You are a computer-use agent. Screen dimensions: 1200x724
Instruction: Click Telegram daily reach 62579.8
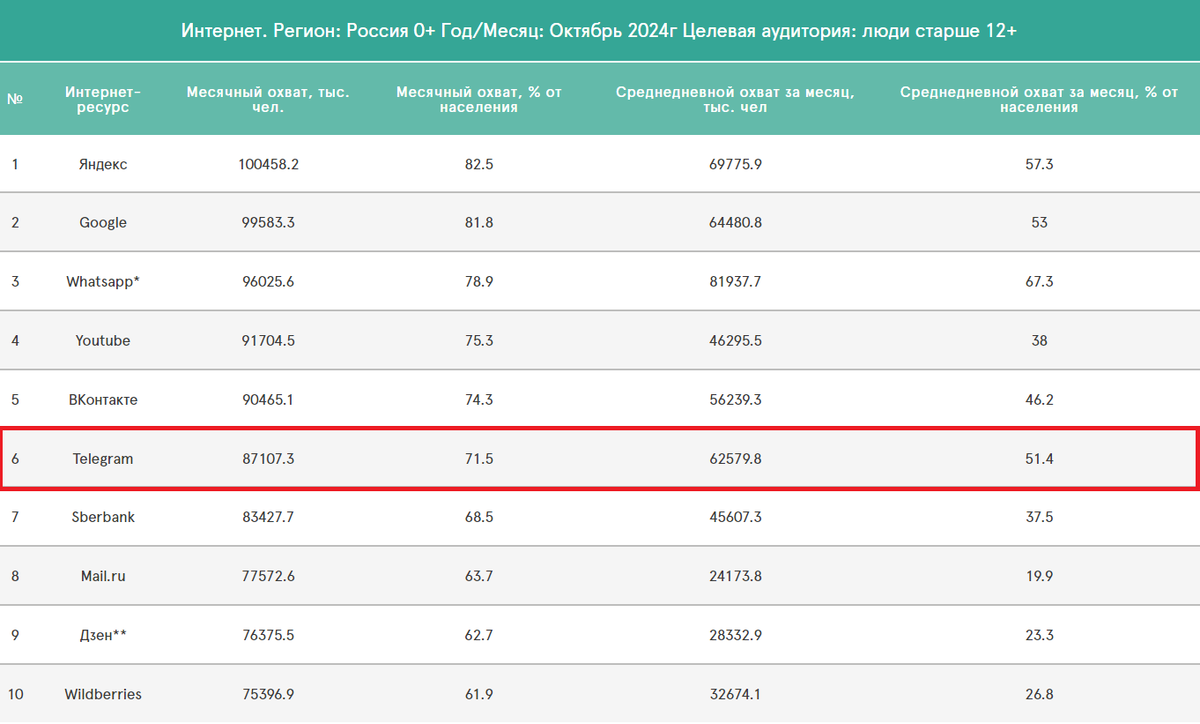pos(735,459)
